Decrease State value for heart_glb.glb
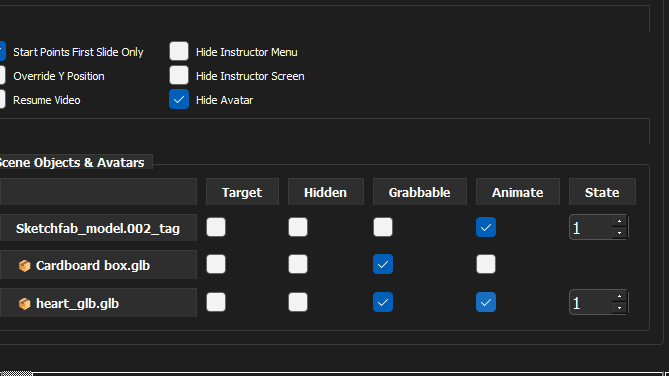This screenshot has width=669, height=376. (x=620, y=308)
